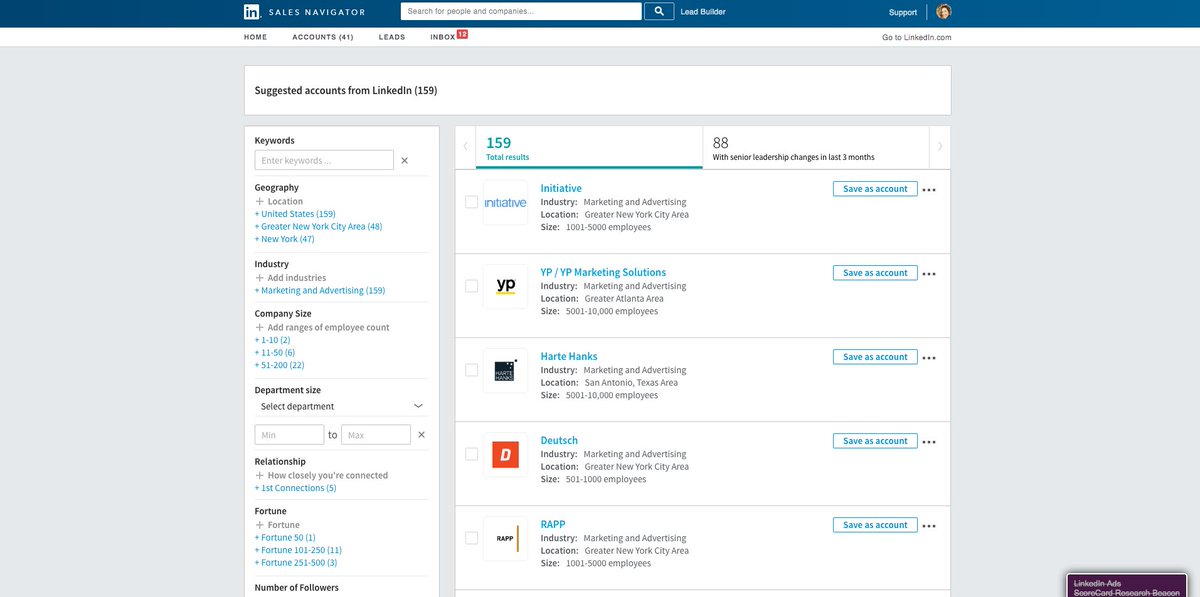Add Fortune filter plus icon
Viewport: 1200px width, 597px height.
click(x=260, y=524)
